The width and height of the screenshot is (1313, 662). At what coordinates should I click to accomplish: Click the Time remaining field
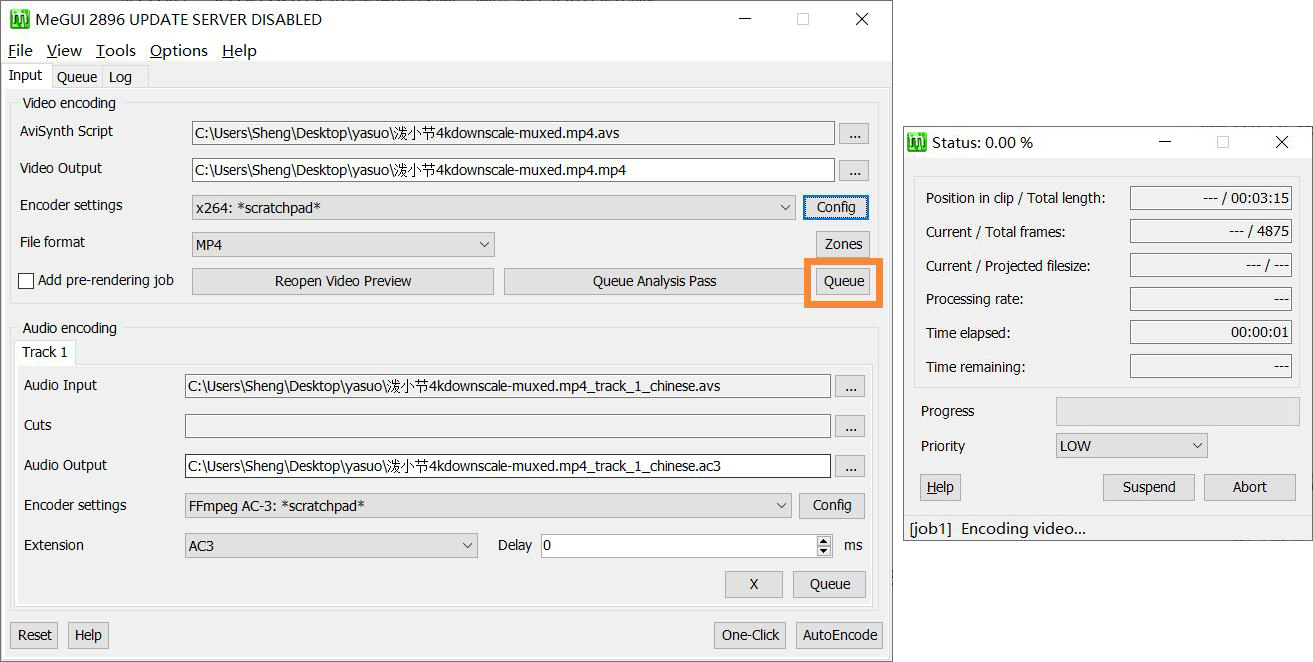tap(1211, 367)
